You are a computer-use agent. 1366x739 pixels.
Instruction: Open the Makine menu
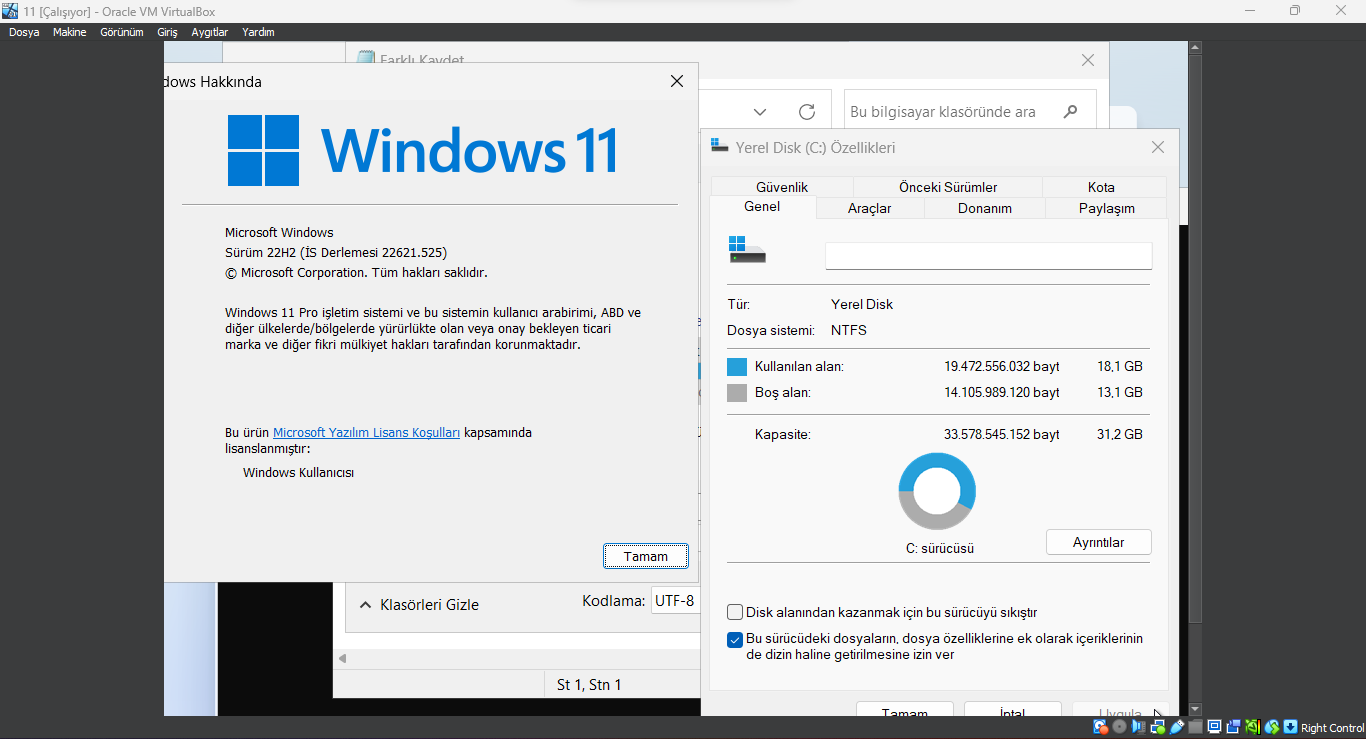(x=70, y=32)
